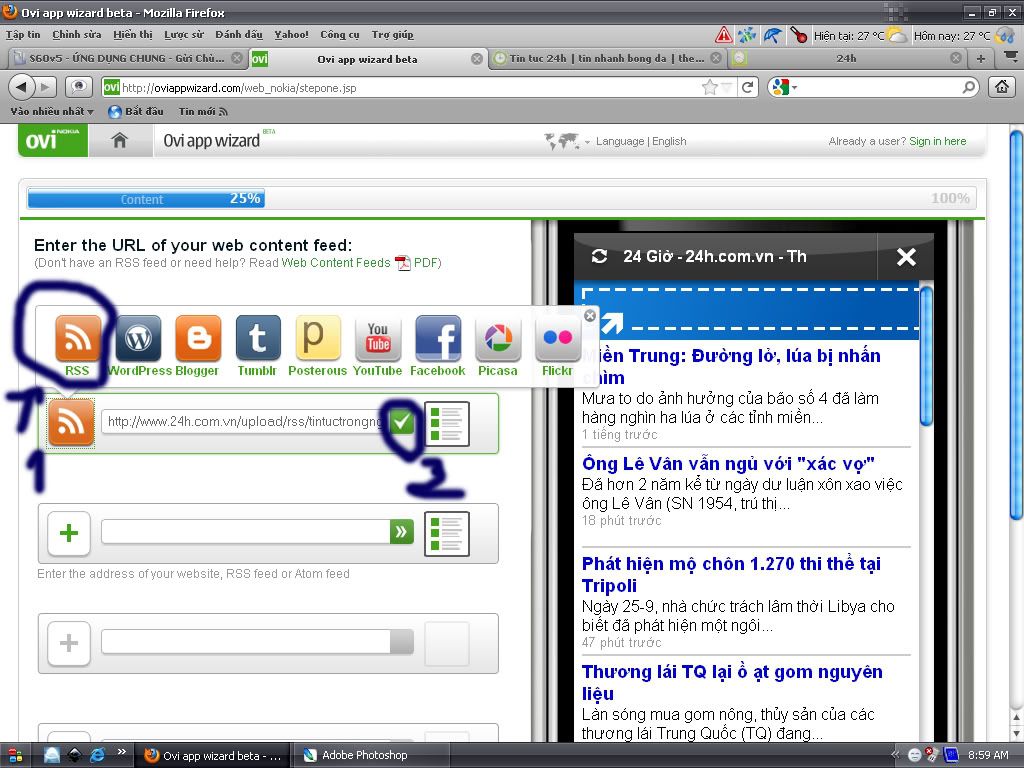The width and height of the screenshot is (1024, 768).
Task: Close the phone preview with the X
Action: (x=906, y=257)
